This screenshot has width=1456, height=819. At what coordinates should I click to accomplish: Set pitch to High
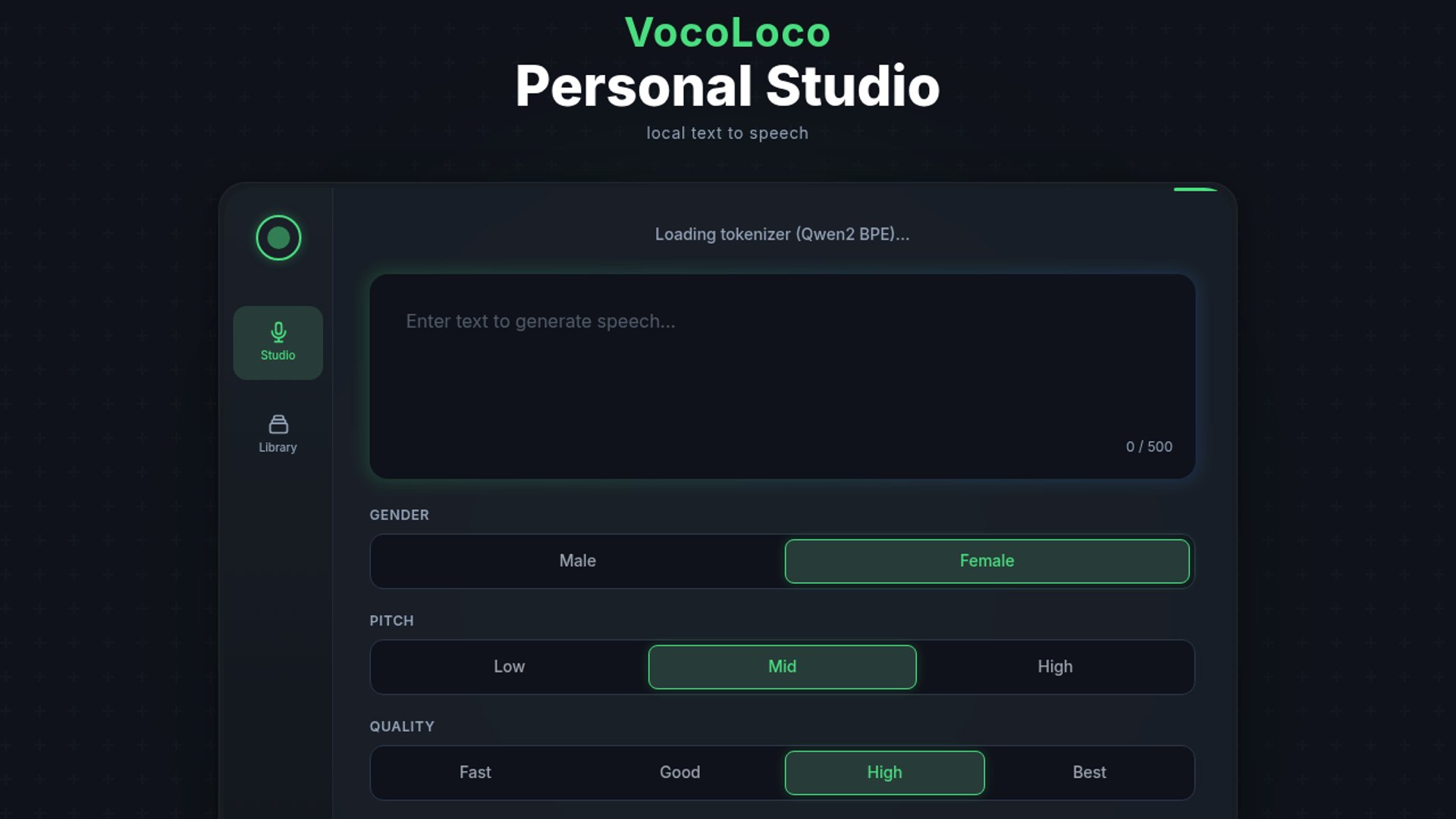click(x=1055, y=667)
